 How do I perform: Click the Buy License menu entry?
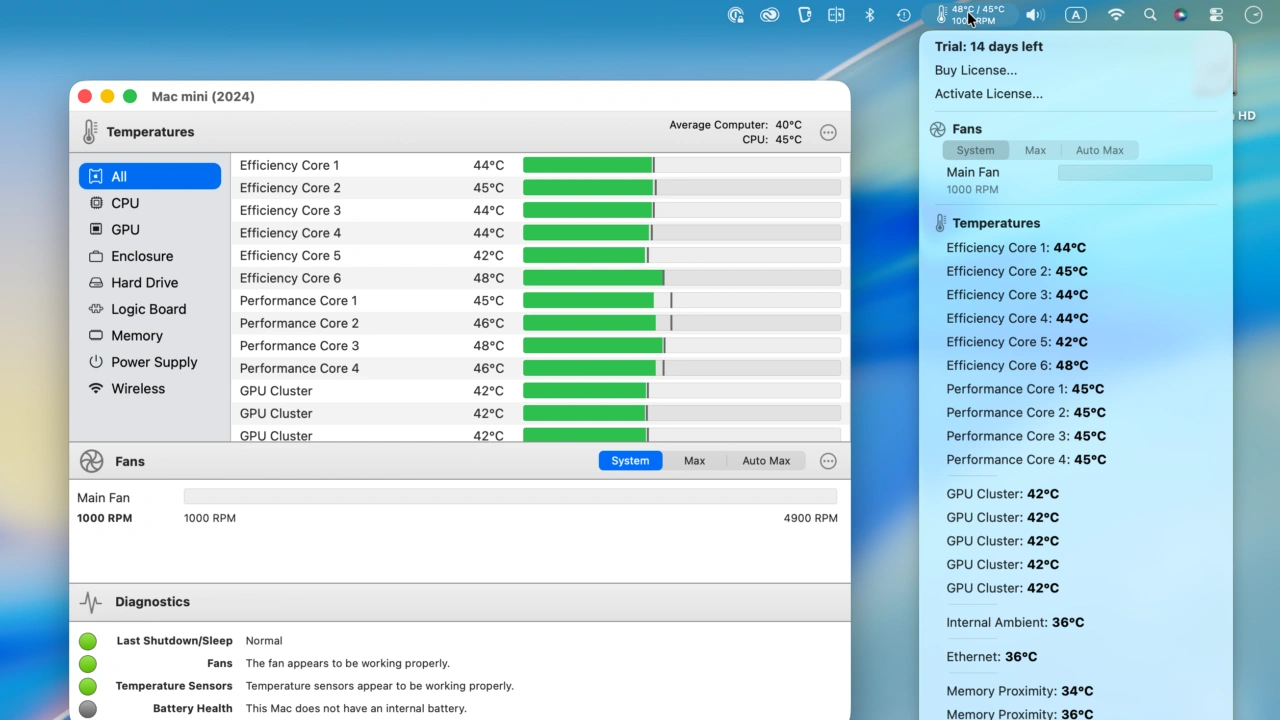[975, 70]
